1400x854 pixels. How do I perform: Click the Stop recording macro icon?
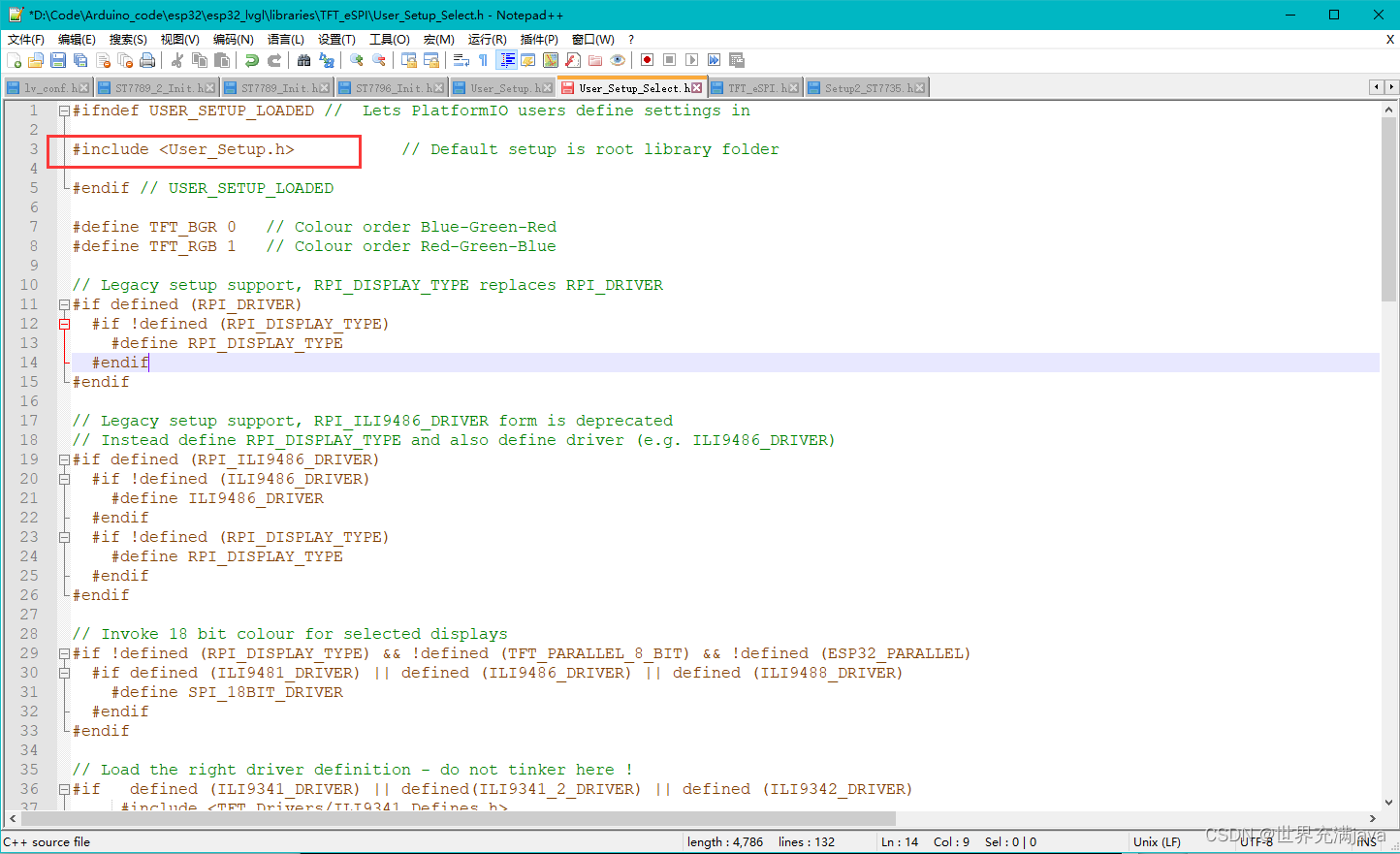click(669, 60)
